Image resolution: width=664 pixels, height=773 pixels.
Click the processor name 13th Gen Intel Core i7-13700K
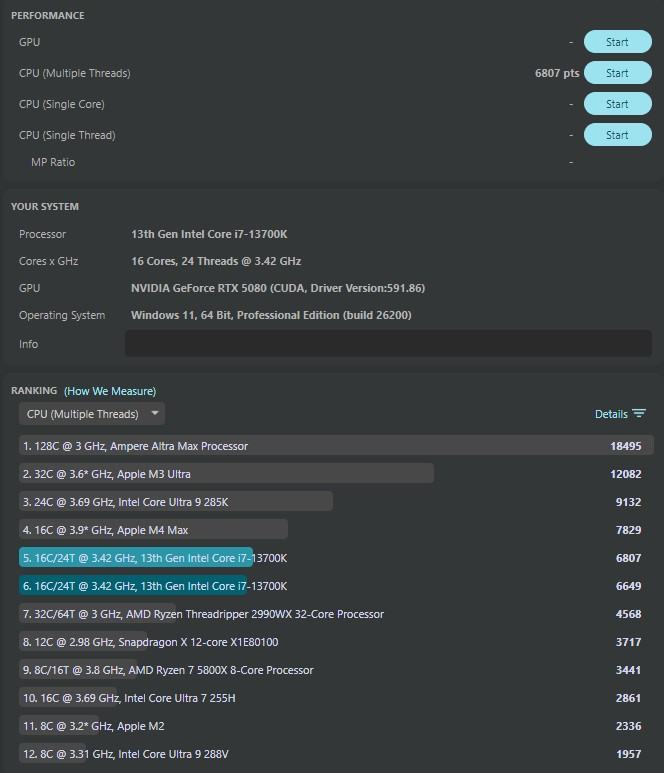pyautogui.click(x=209, y=234)
